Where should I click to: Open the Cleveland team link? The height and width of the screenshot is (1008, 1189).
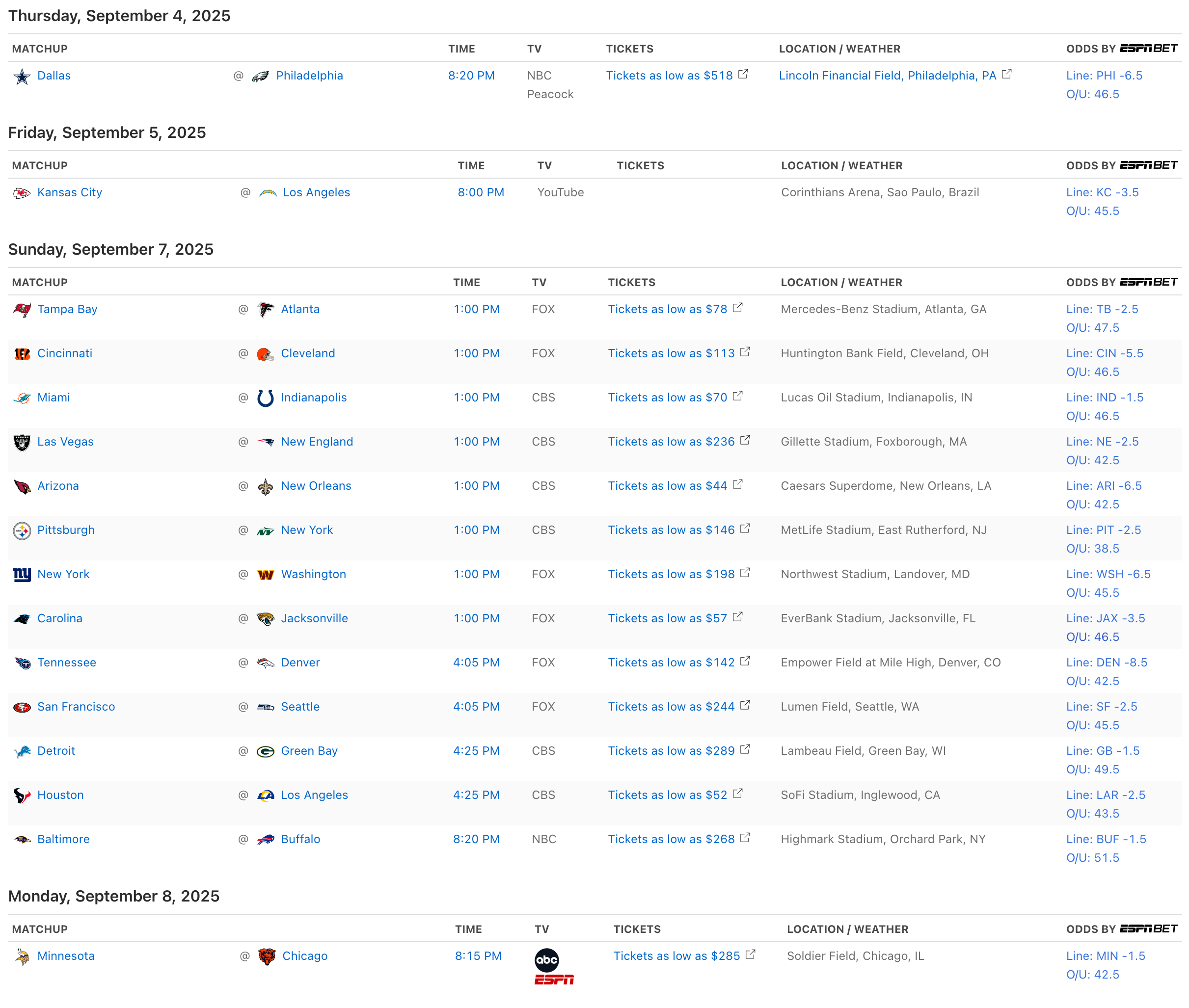tap(307, 353)
